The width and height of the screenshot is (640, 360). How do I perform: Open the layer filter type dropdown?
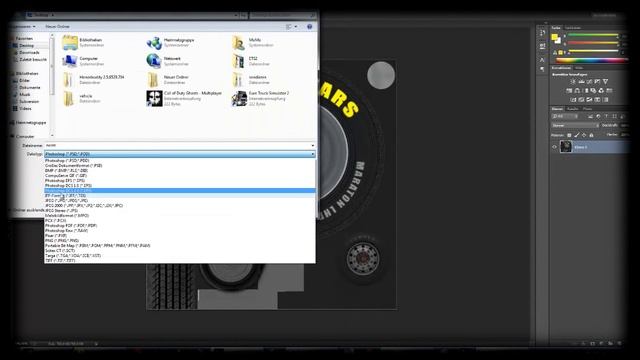coord(565,117)
